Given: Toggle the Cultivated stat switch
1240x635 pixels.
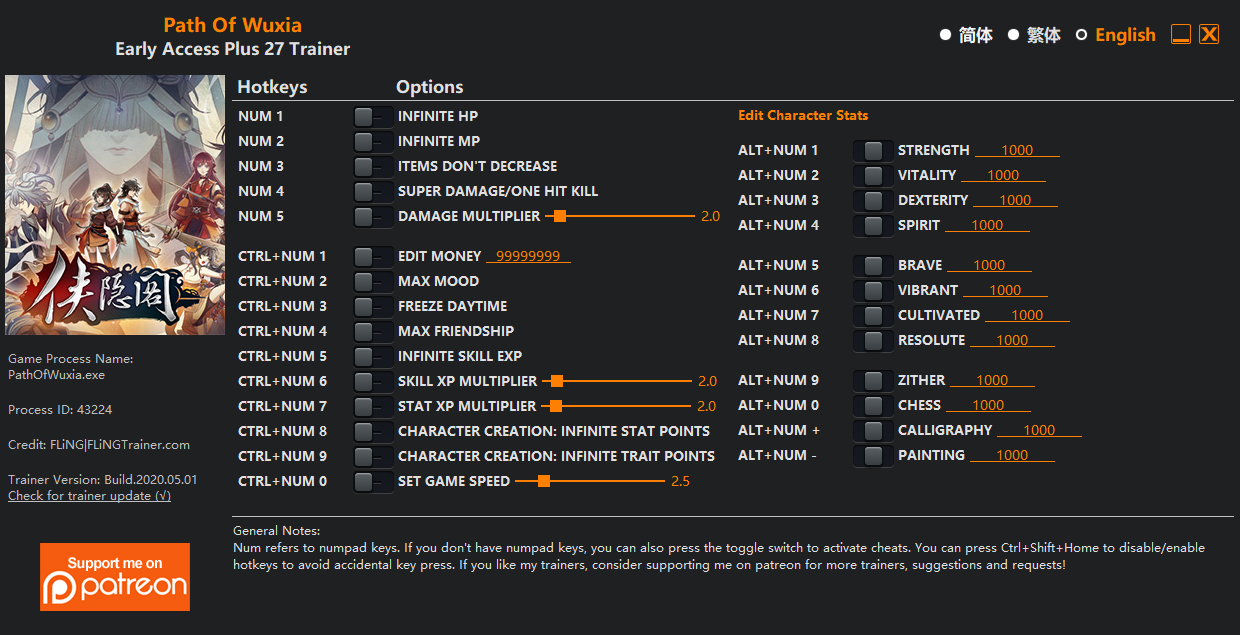Looking at the screenshot, I should (x=873, y=316).
